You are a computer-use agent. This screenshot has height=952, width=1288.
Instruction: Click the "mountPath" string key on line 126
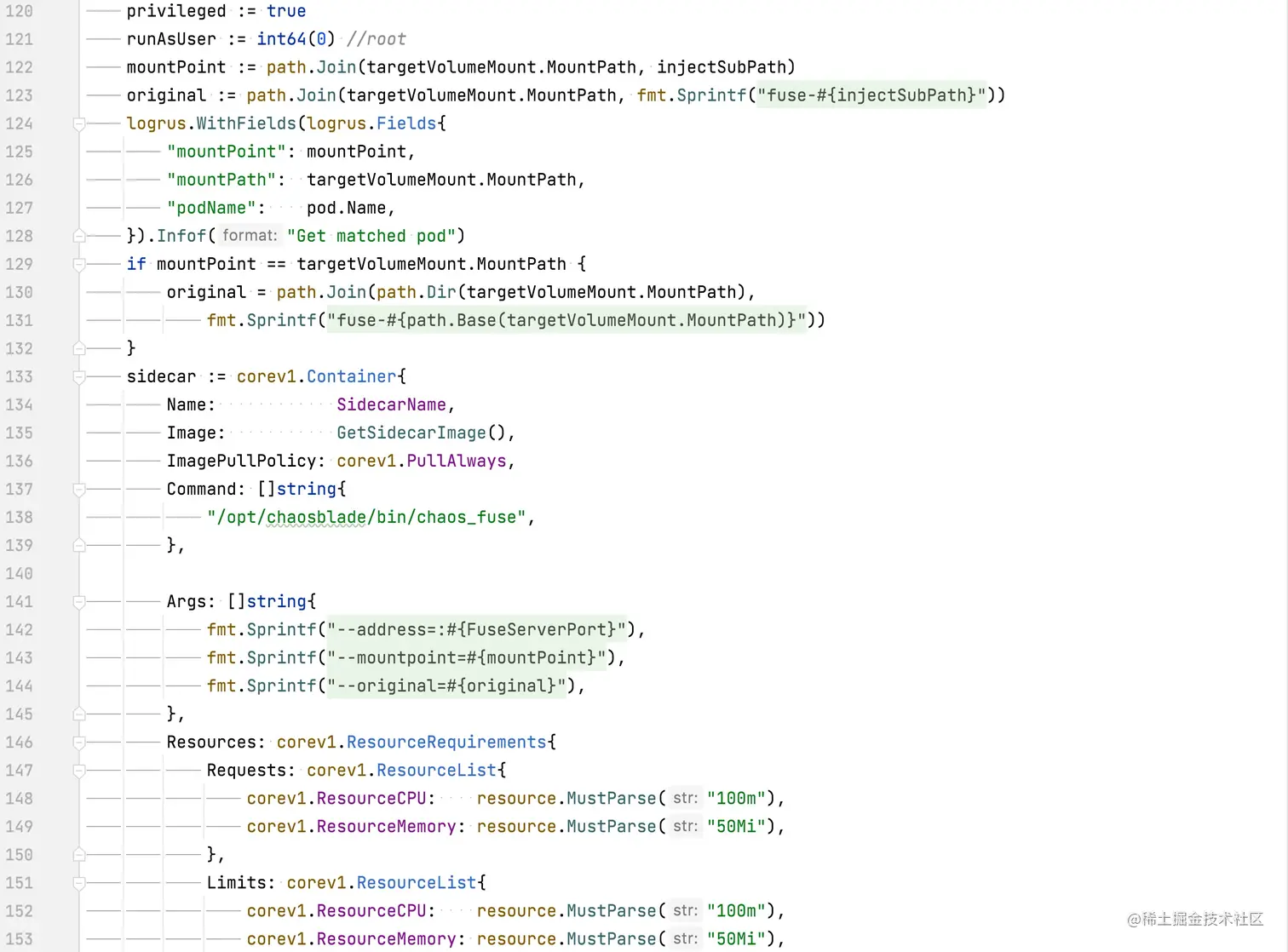[x=221, y=180]
